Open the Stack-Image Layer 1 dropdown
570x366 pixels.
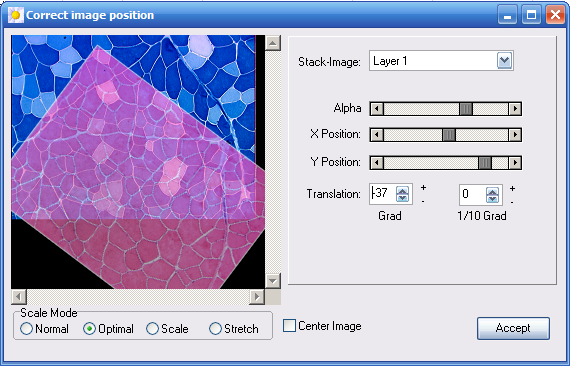coord(505,61)
